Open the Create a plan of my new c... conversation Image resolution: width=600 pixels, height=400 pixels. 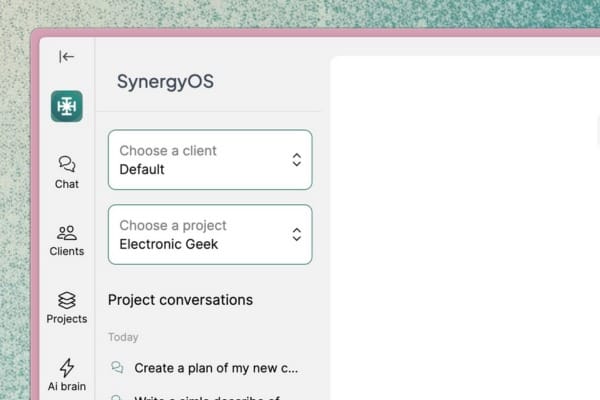[x=216, y=368]
